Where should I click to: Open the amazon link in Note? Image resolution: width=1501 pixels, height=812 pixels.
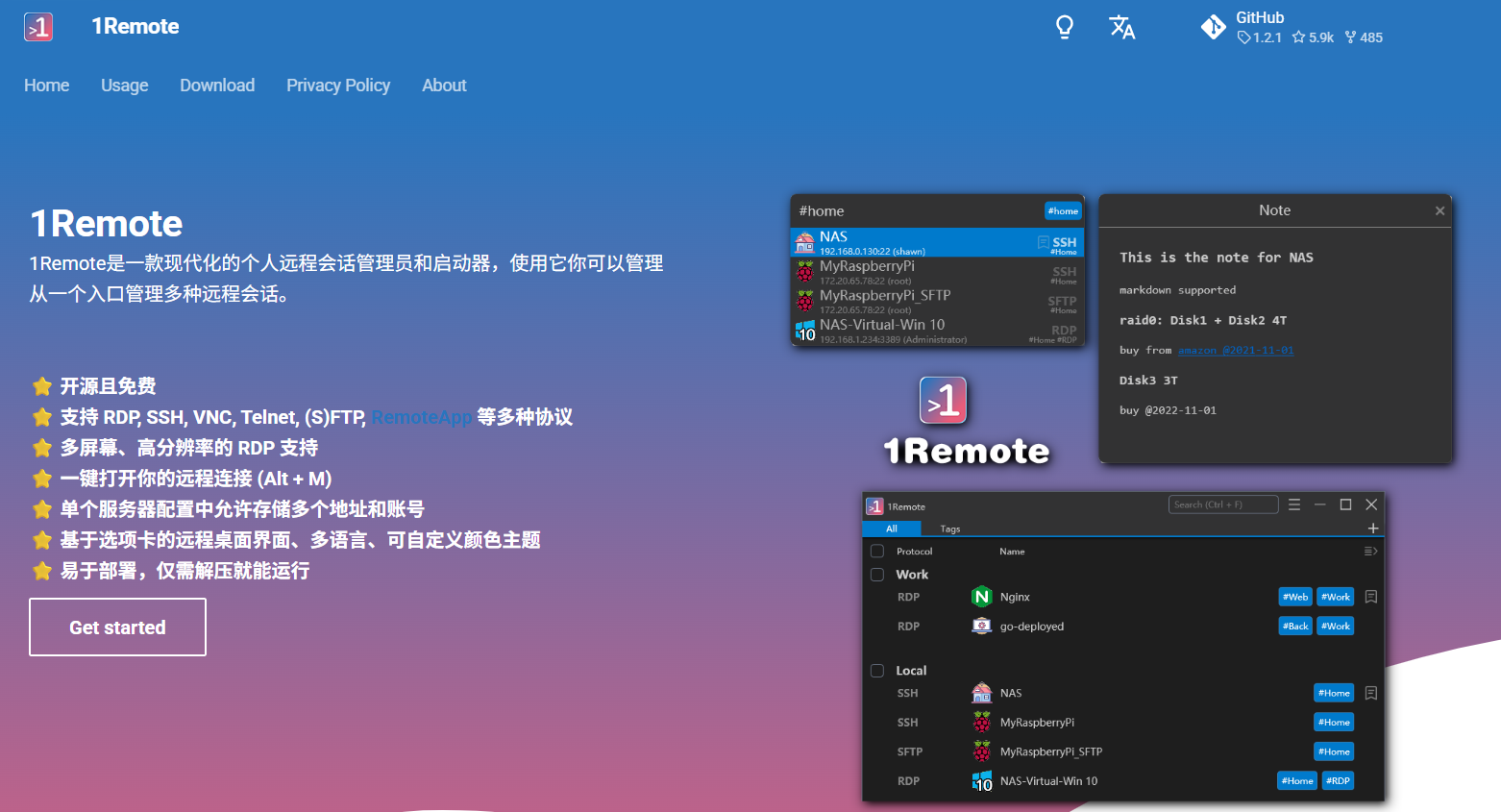[1236, 351]
